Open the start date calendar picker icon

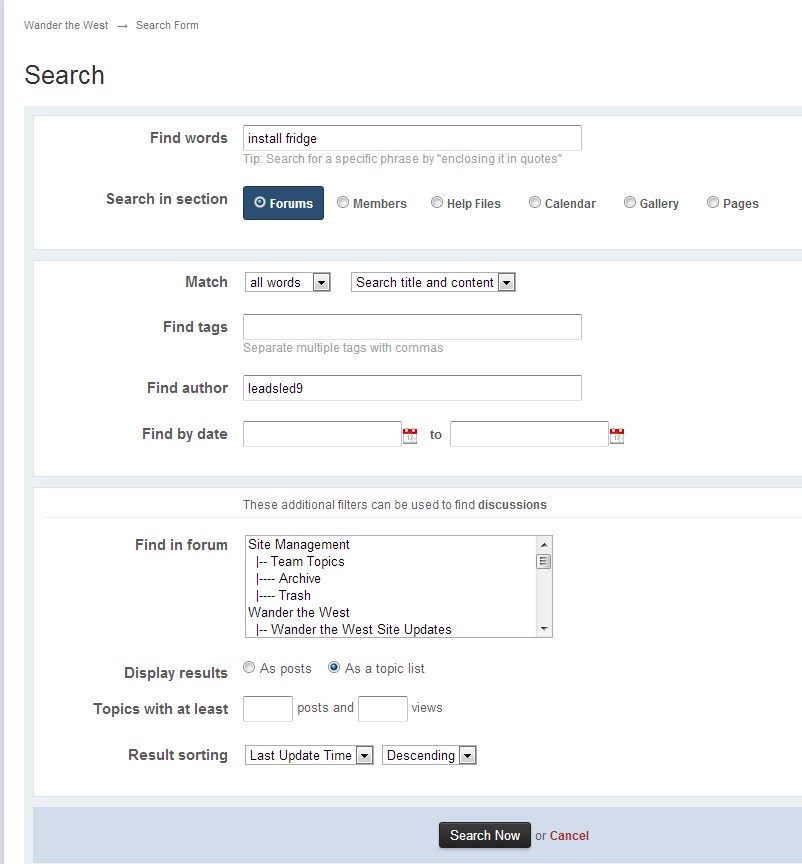coord(410,435)
